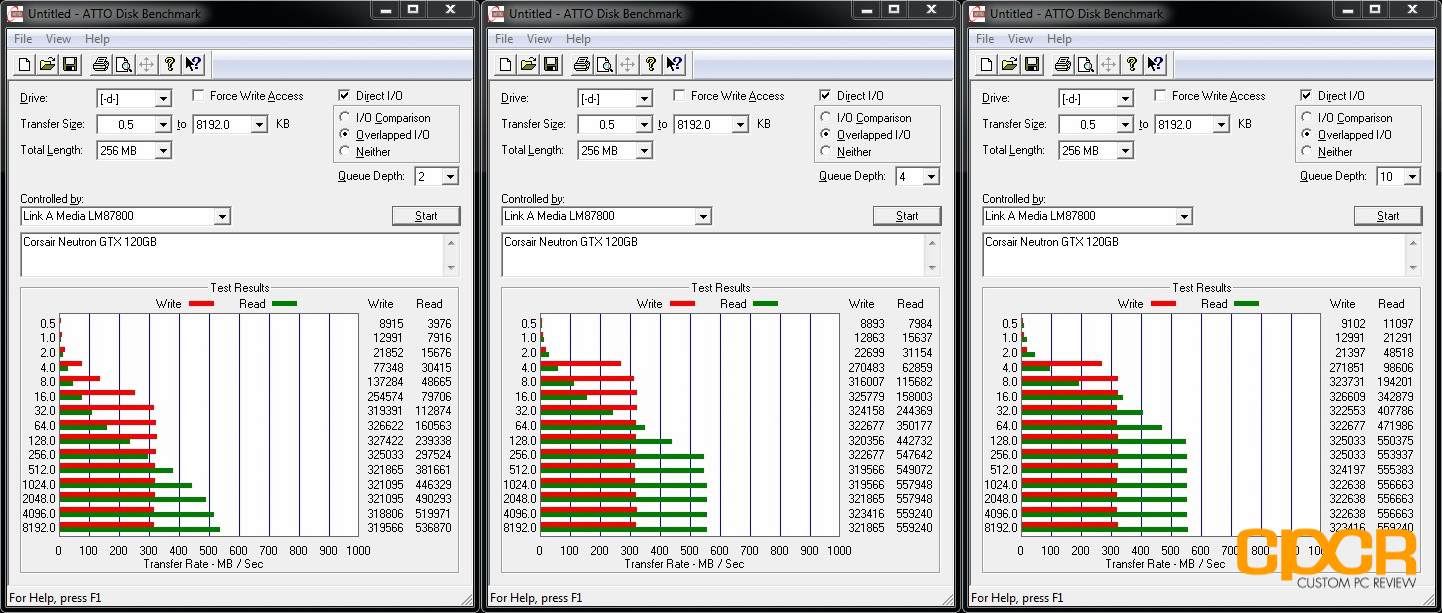
Task: Open the Drive dropdown in the left window
Action: 163,99
